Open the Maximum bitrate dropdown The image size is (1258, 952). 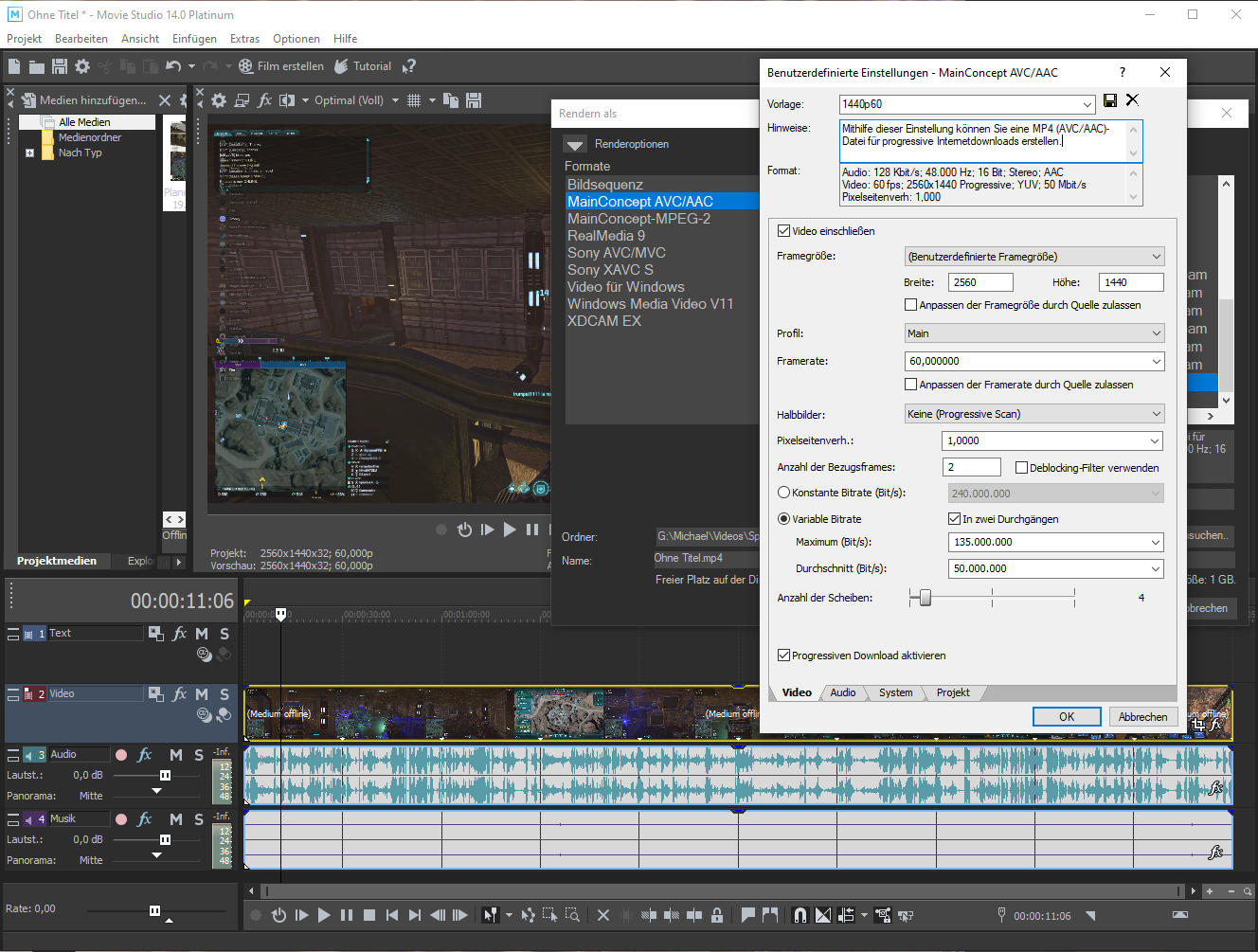(x=1155, y=542)
